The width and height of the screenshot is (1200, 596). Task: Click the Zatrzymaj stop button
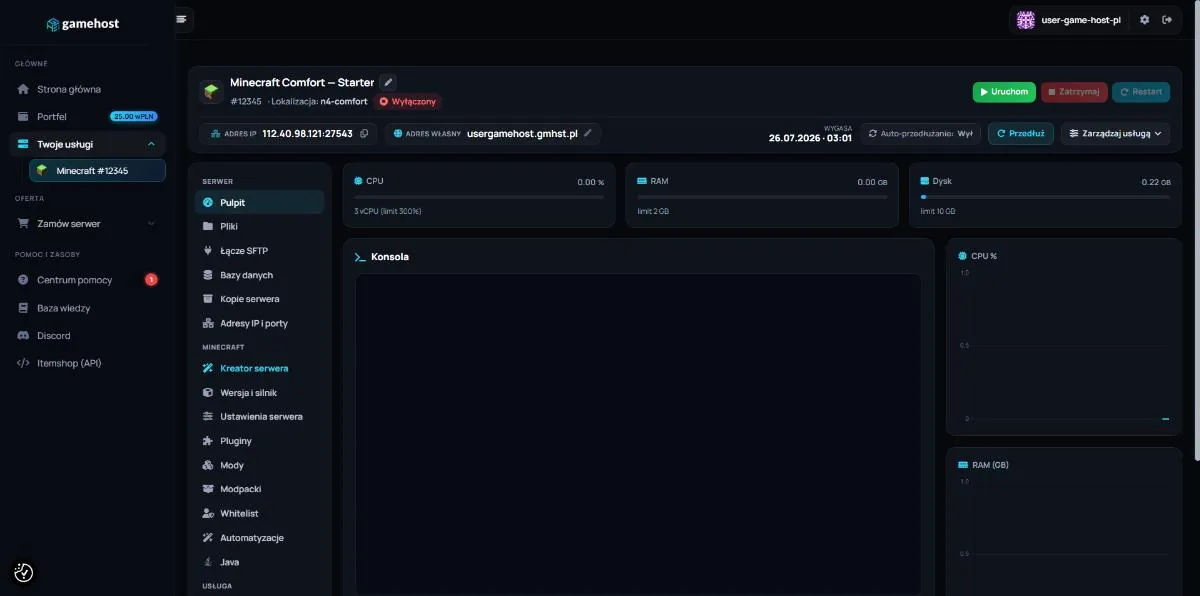click(x=1074, y=92)
